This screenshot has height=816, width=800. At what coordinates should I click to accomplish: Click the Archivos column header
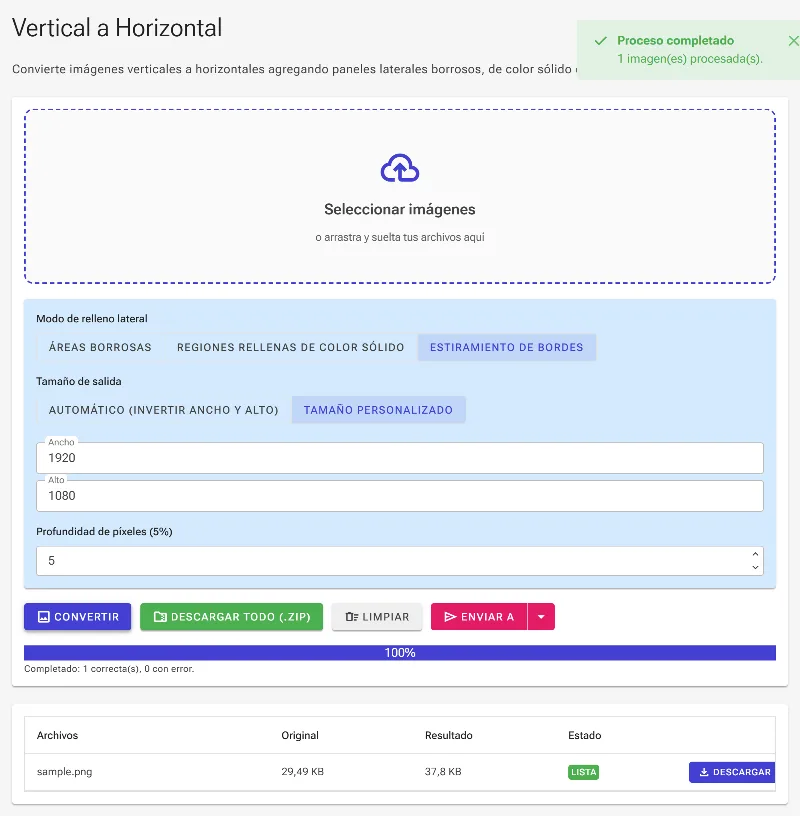57,735
